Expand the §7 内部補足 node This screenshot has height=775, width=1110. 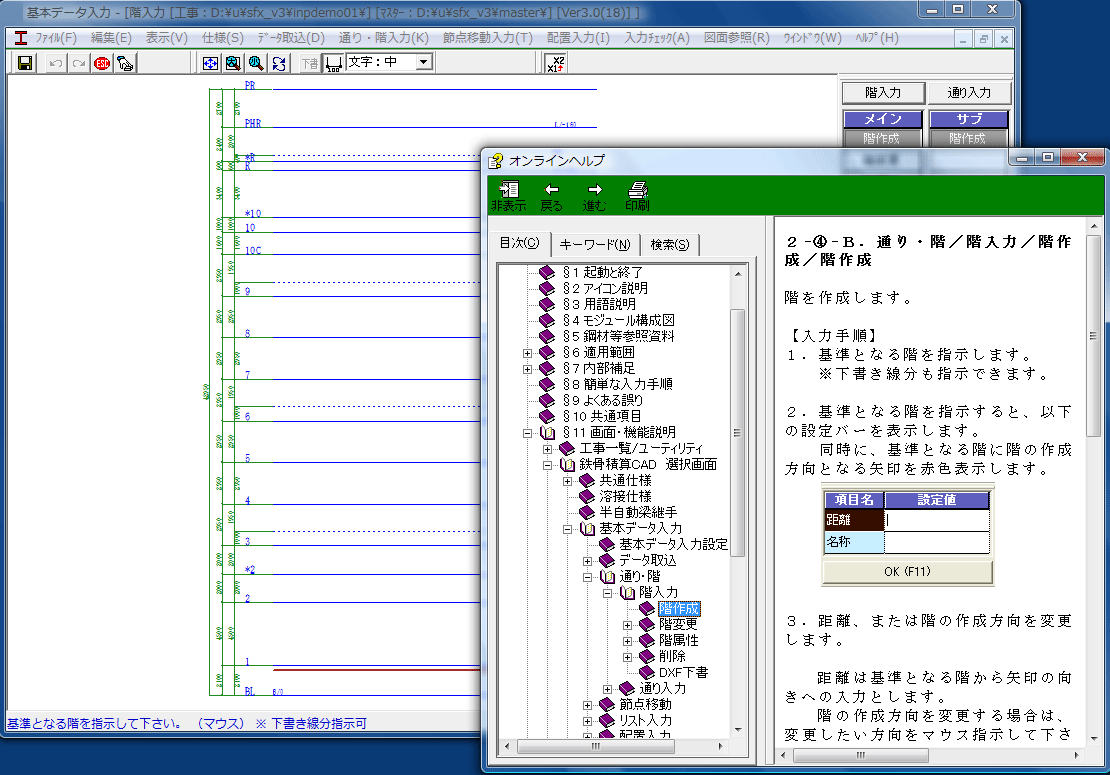[x=527, y=369]
